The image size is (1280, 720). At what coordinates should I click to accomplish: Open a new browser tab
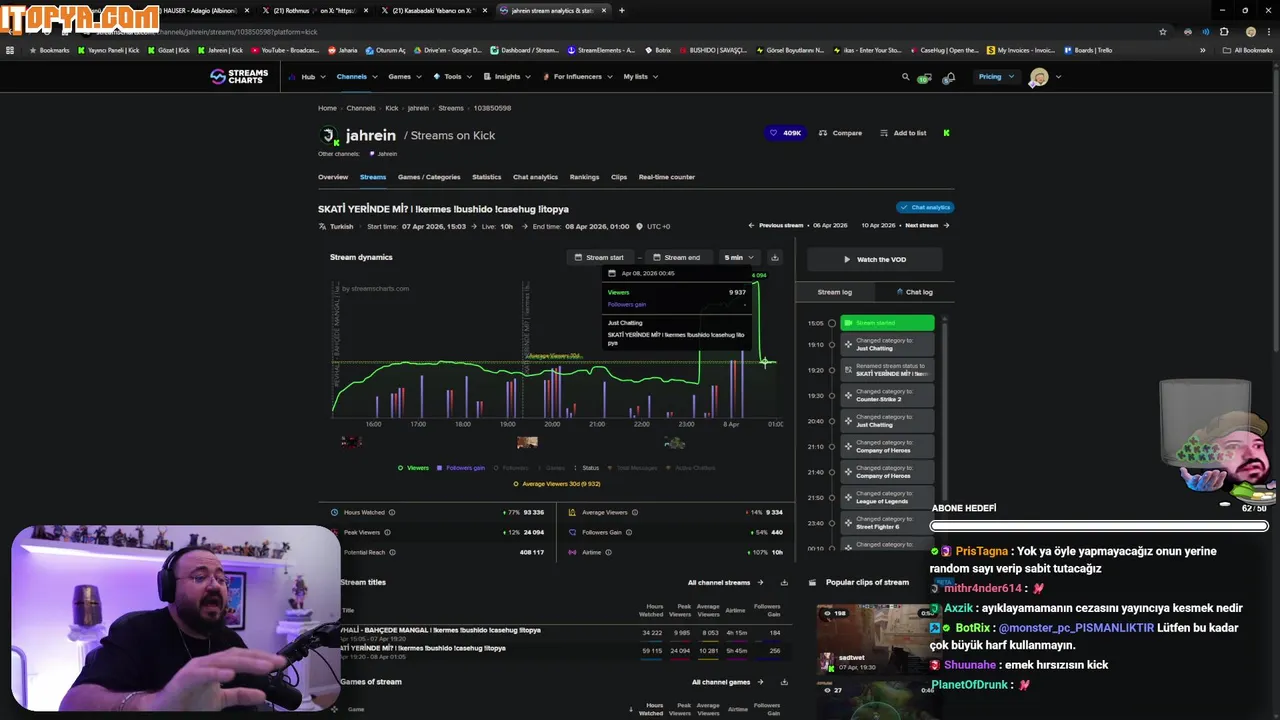click(x=622, y=10)
